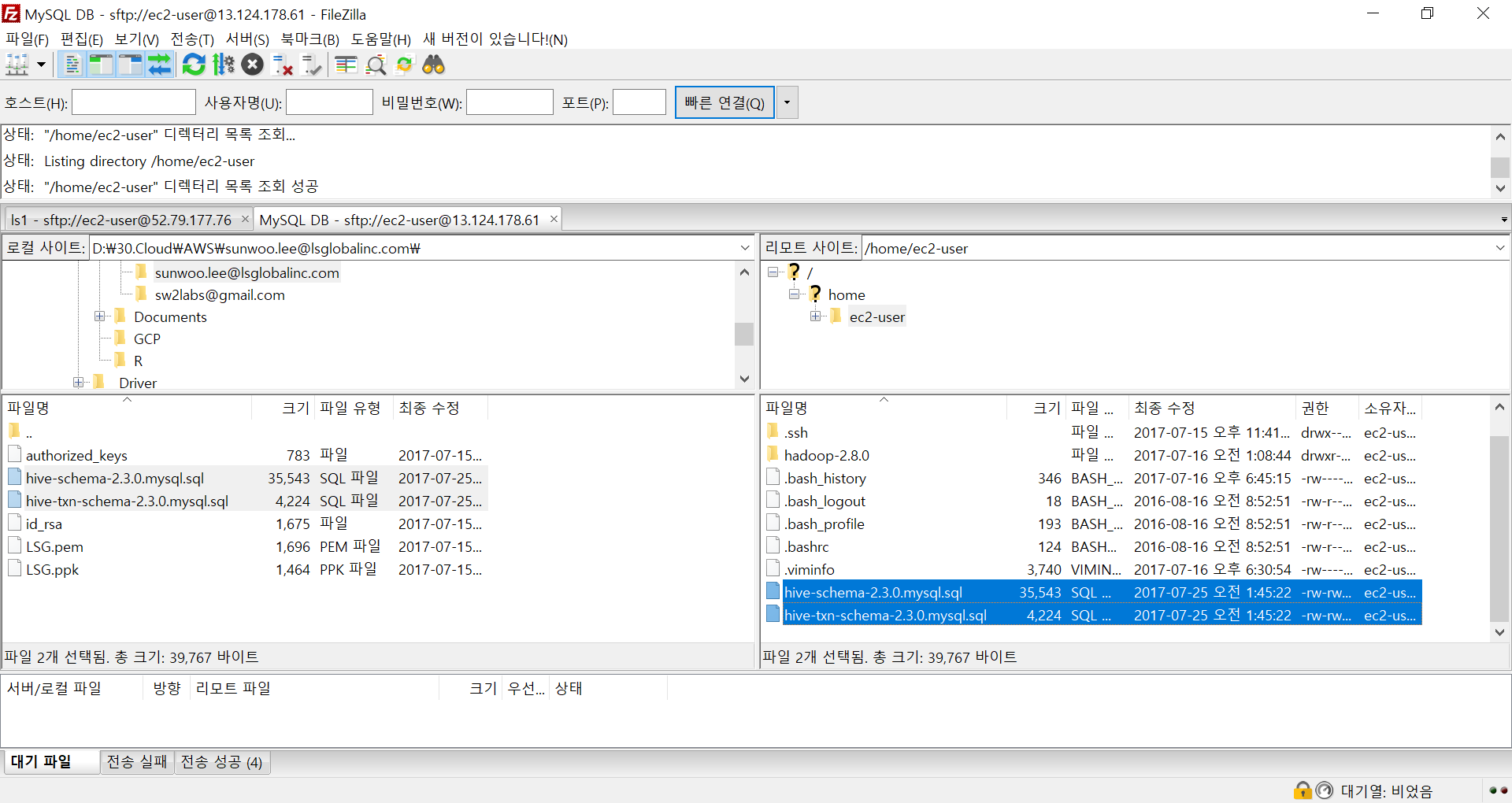This screenshot has width=1512, height=803.
Task: Open the 북마크(B) menu
Action: point(310,39)
